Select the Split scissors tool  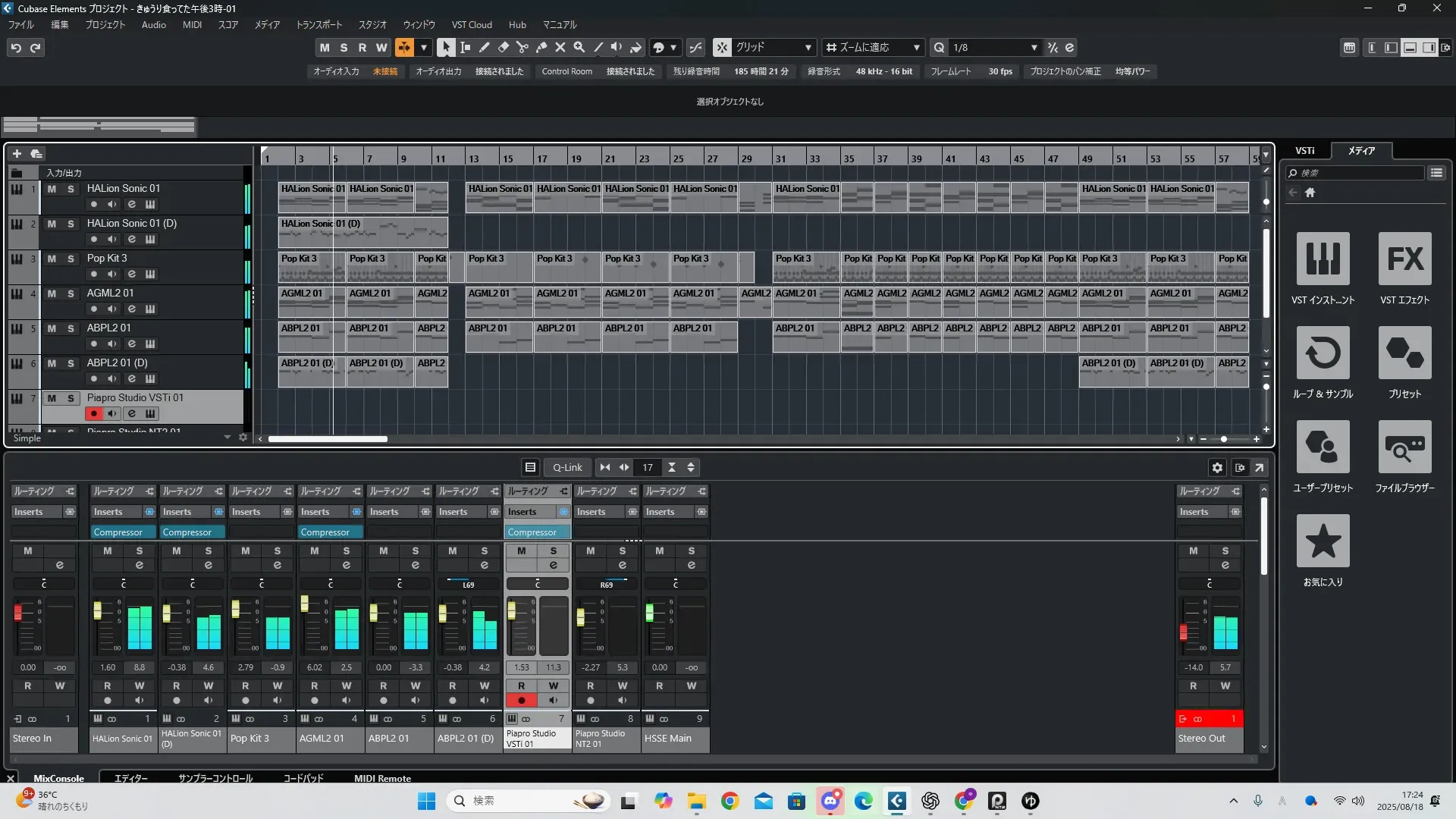[x=522, y=47]
